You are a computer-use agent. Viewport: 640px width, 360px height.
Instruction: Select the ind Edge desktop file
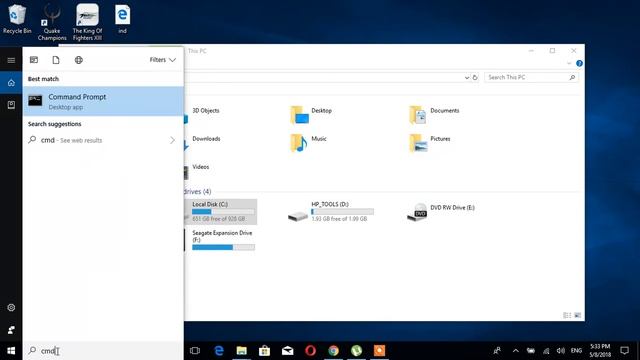click(x=122, y=19)
